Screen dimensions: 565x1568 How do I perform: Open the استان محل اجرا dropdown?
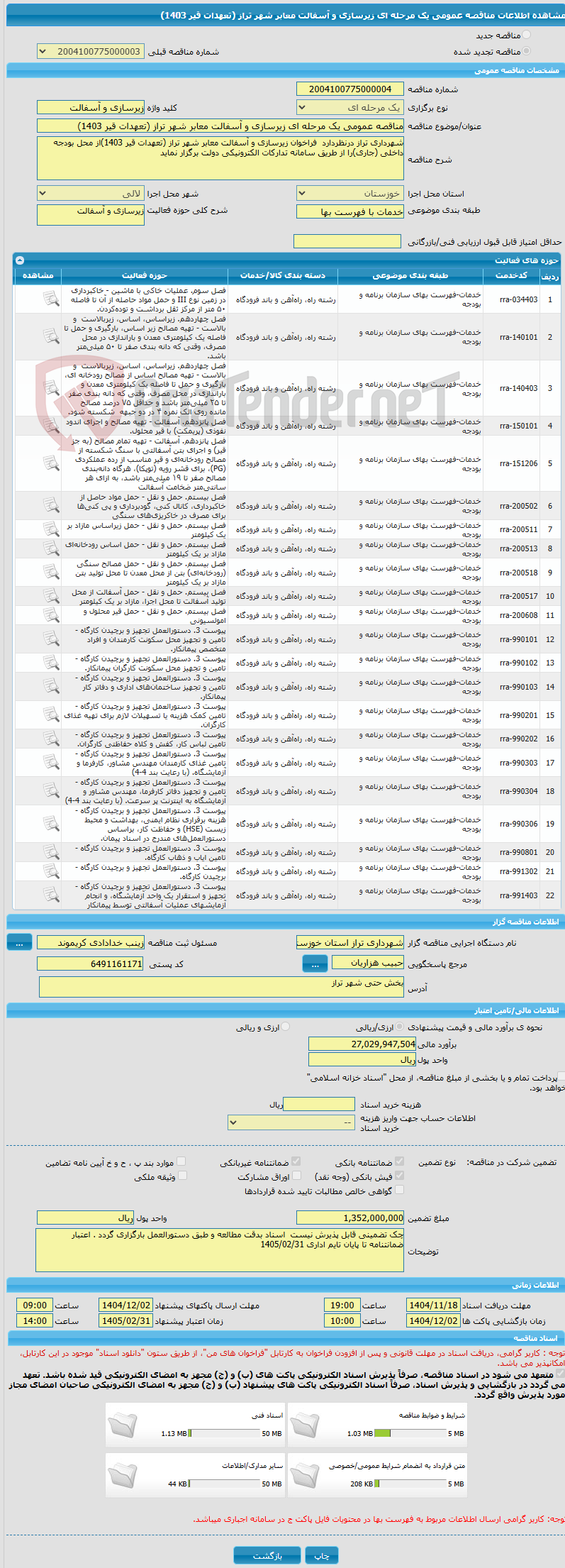(349, 193)
